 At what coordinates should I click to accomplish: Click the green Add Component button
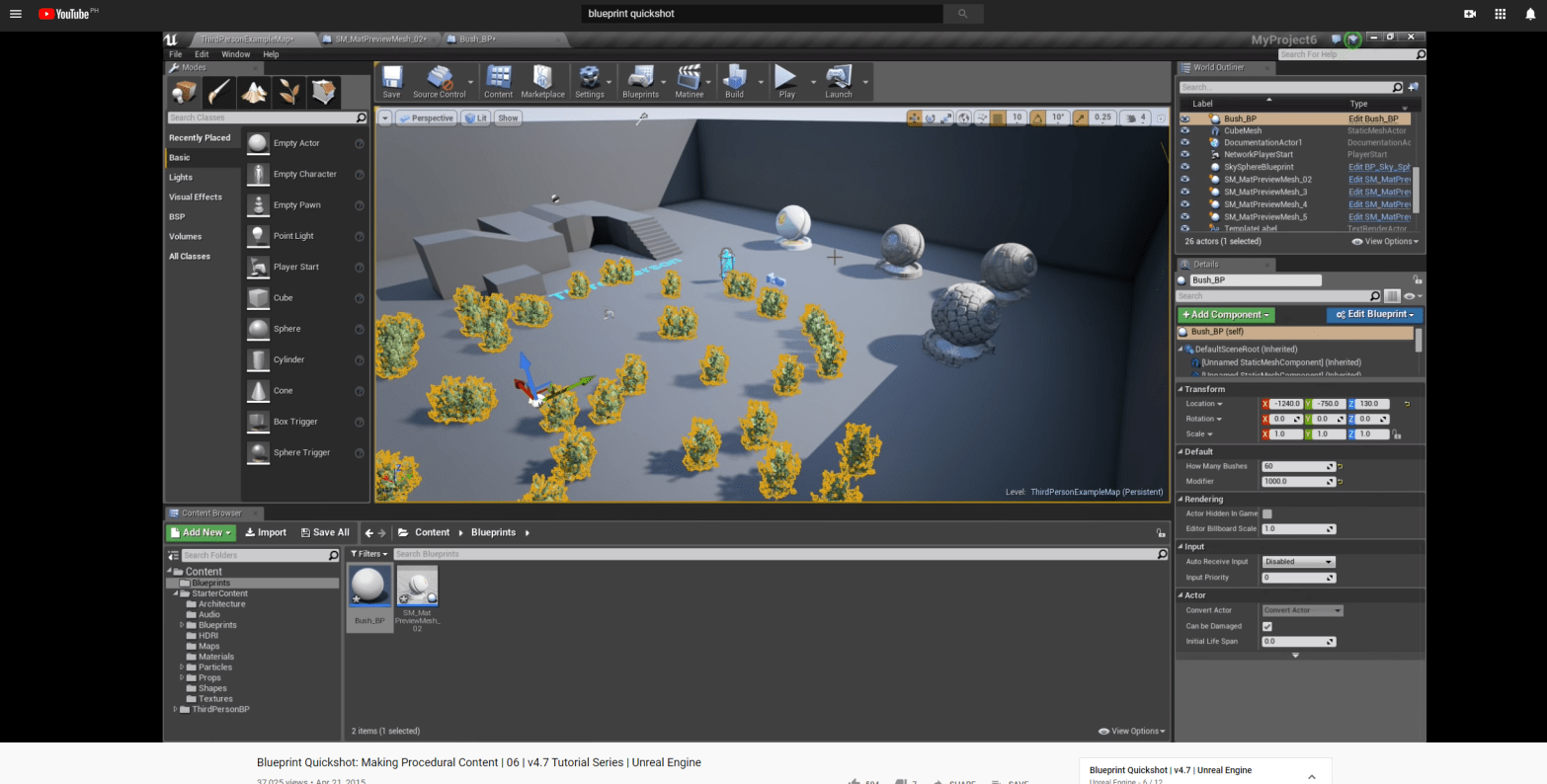point(1226,315)
